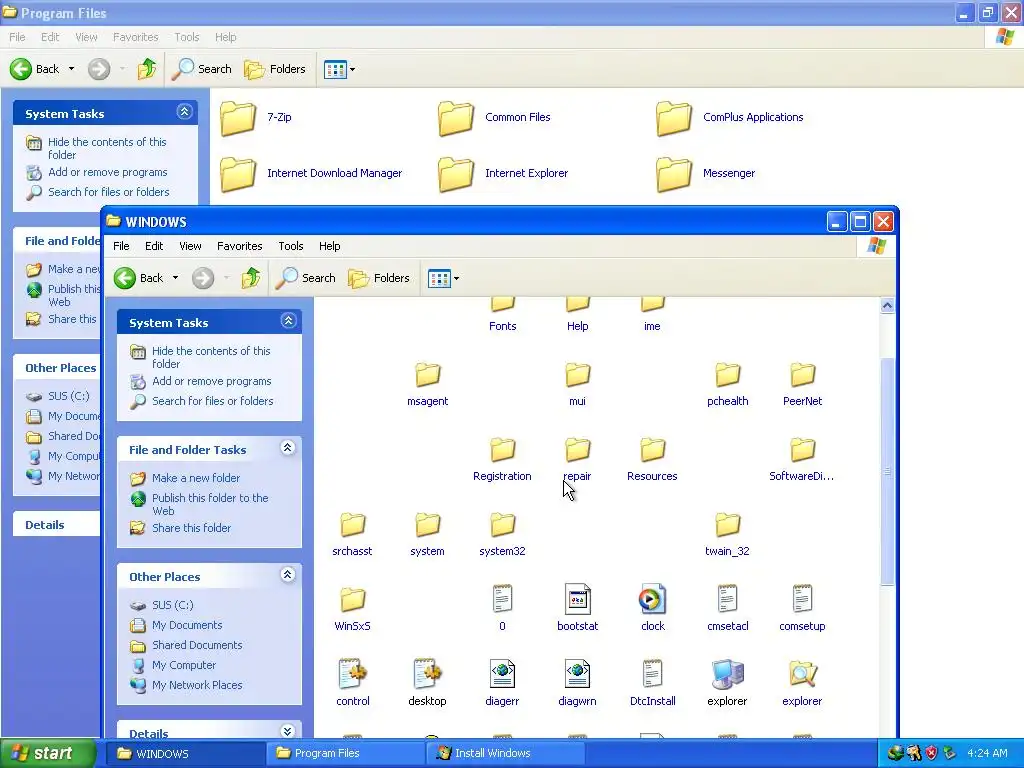
Task: Click WINDOWS window vertical scrollbar thumb
Action: pyautogui.click(x=887, y=472)
